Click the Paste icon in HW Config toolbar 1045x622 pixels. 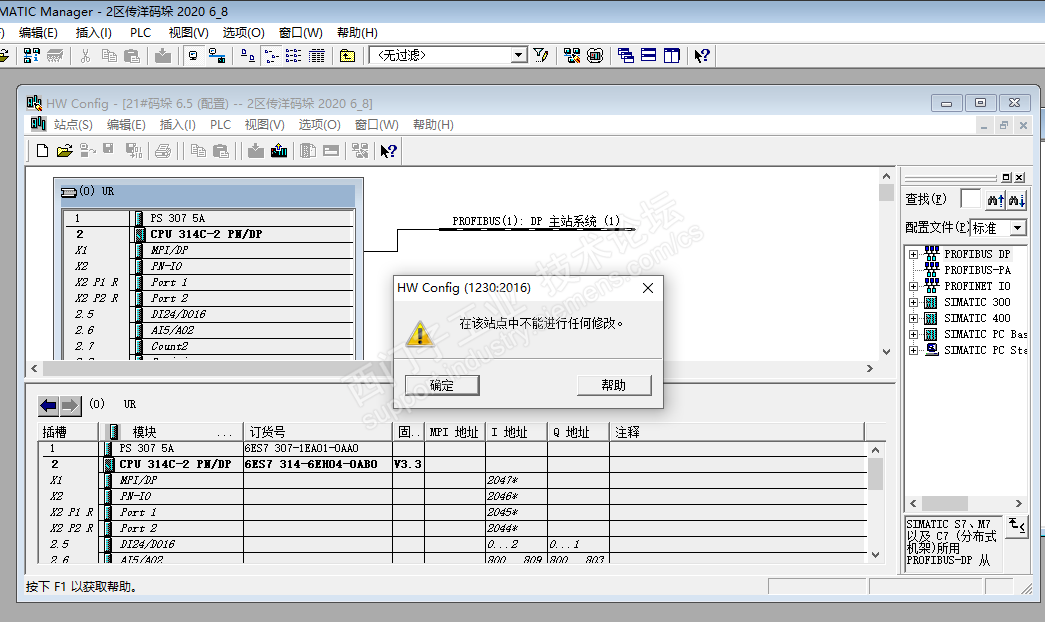click(x=221, y=151)
